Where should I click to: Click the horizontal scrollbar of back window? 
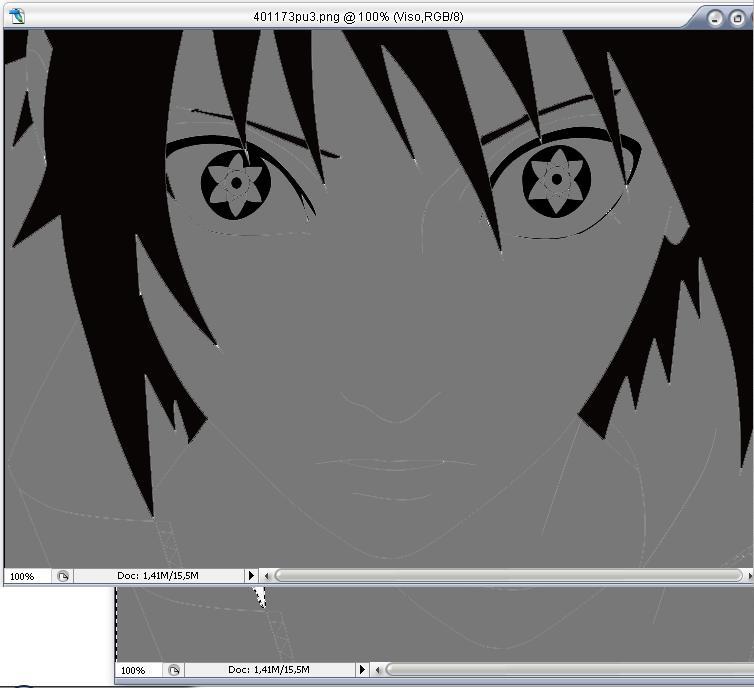click(568, 670)
